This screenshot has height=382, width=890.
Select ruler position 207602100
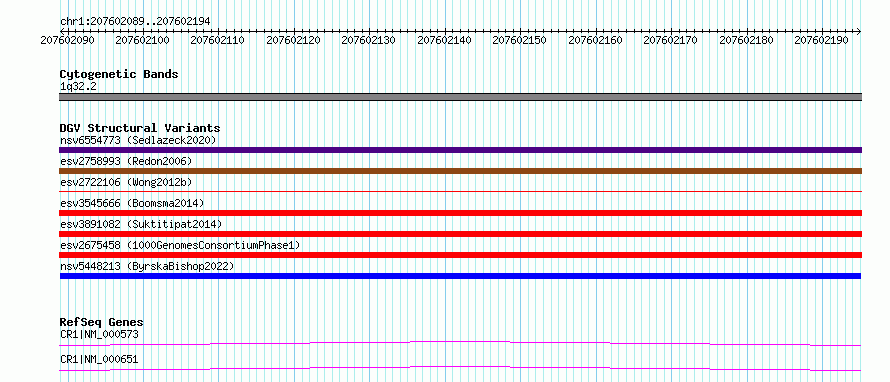click(x=142, y=40)
